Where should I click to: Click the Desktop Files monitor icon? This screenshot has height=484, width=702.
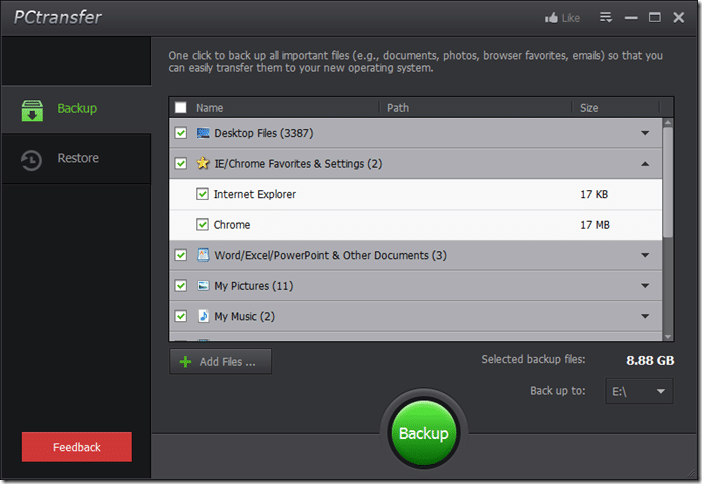(x=203, y=133)
